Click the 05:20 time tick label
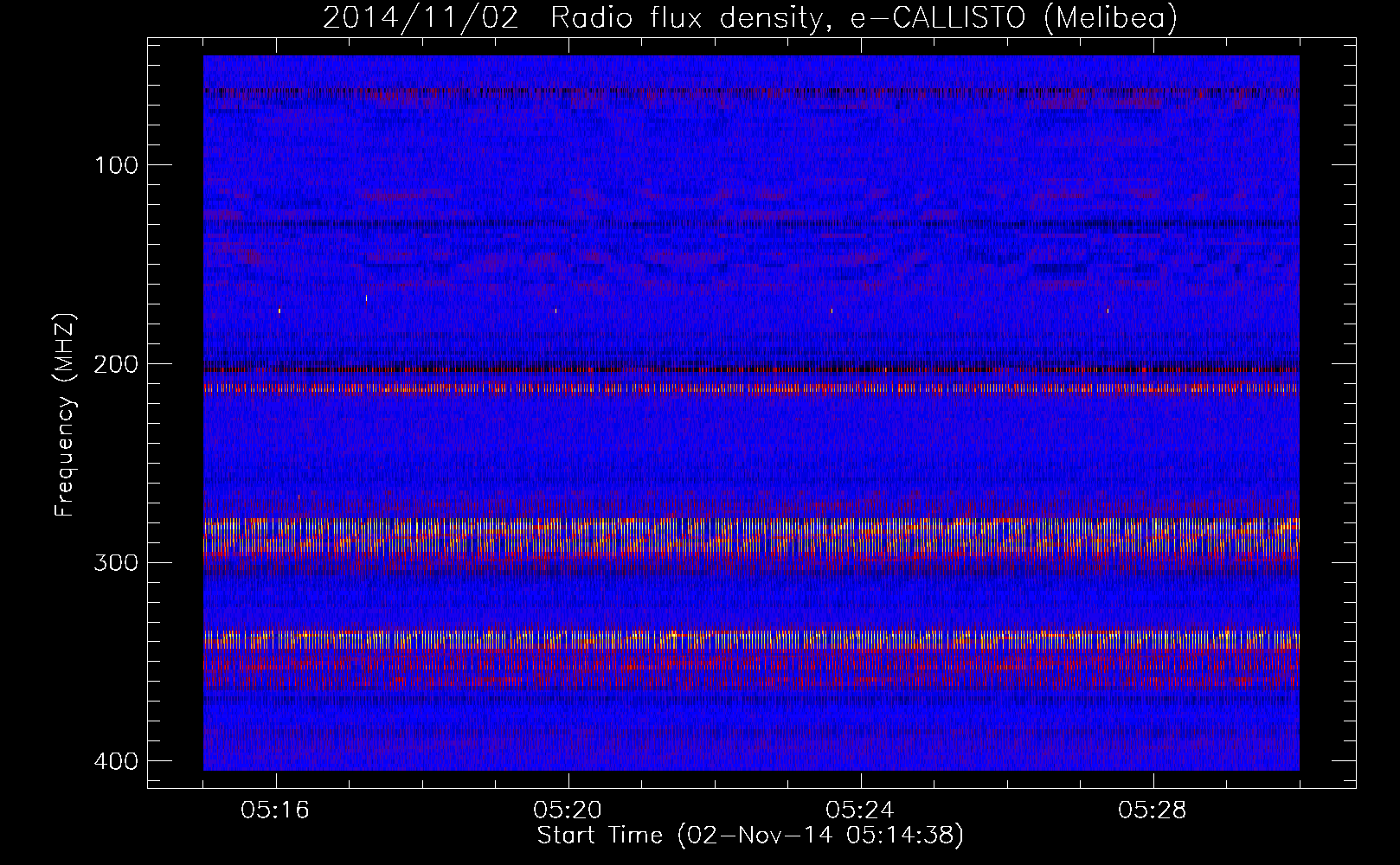Viewport: 1400px width, 865px height. coord(568,811)
